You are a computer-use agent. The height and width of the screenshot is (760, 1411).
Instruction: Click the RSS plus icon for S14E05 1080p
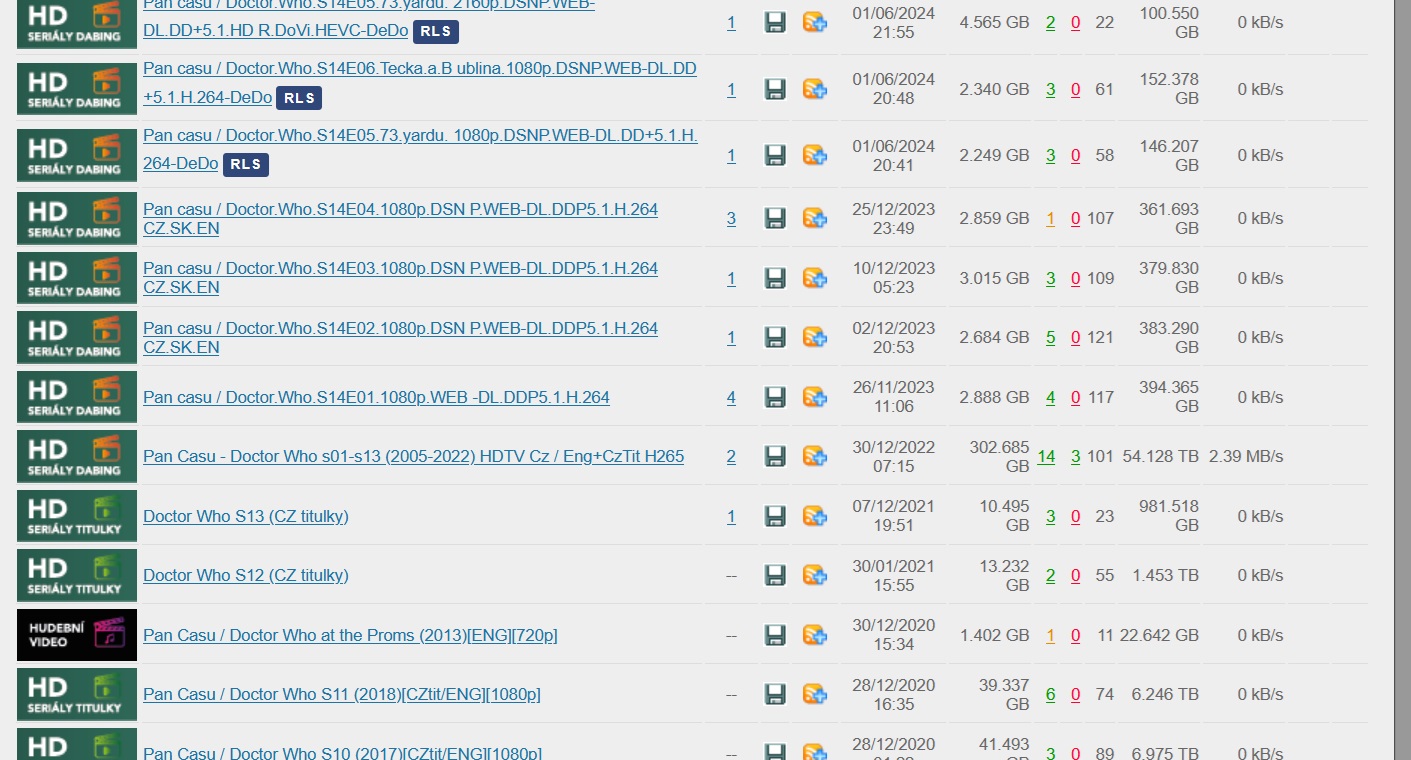pyautogui.click(x=815, y=155)
